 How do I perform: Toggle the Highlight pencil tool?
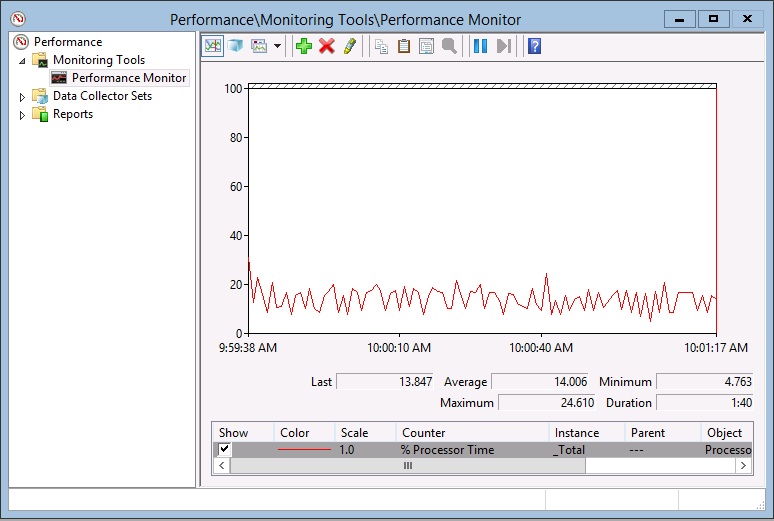click(x=350, y=46)
